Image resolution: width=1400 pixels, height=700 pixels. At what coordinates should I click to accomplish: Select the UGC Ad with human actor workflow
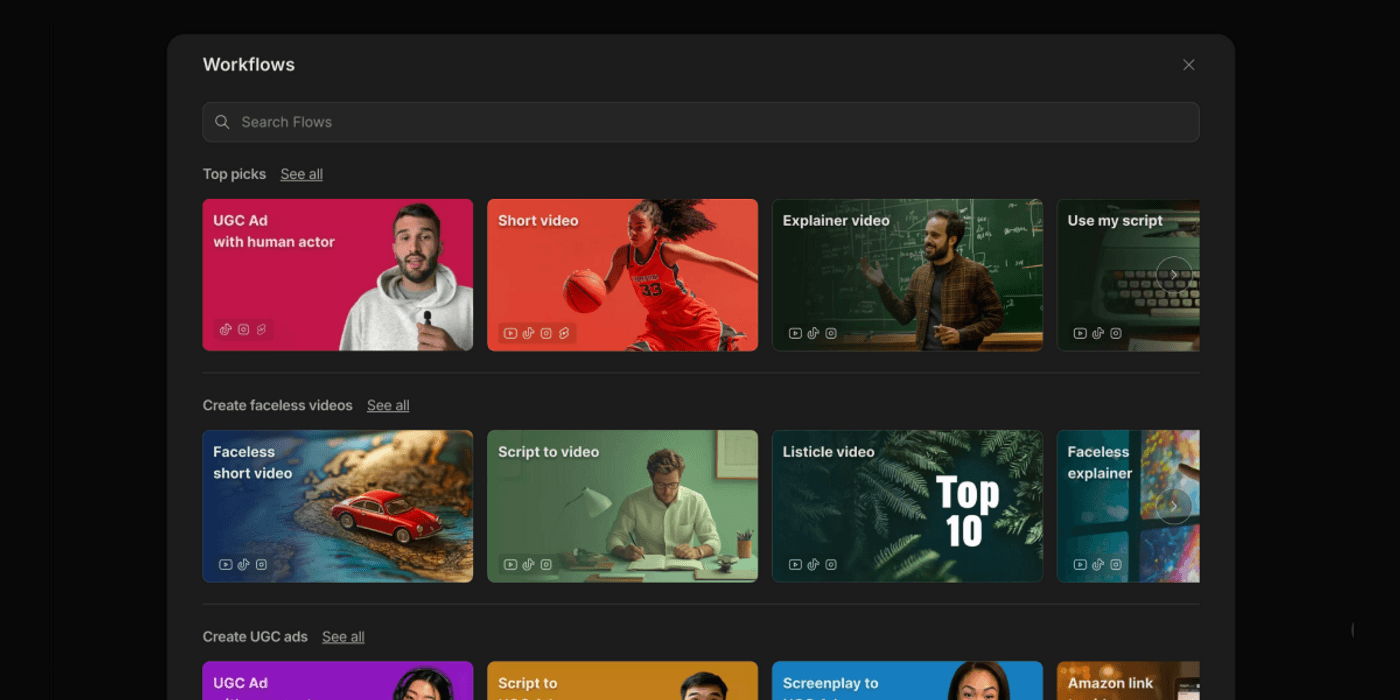tap(337, 275)
